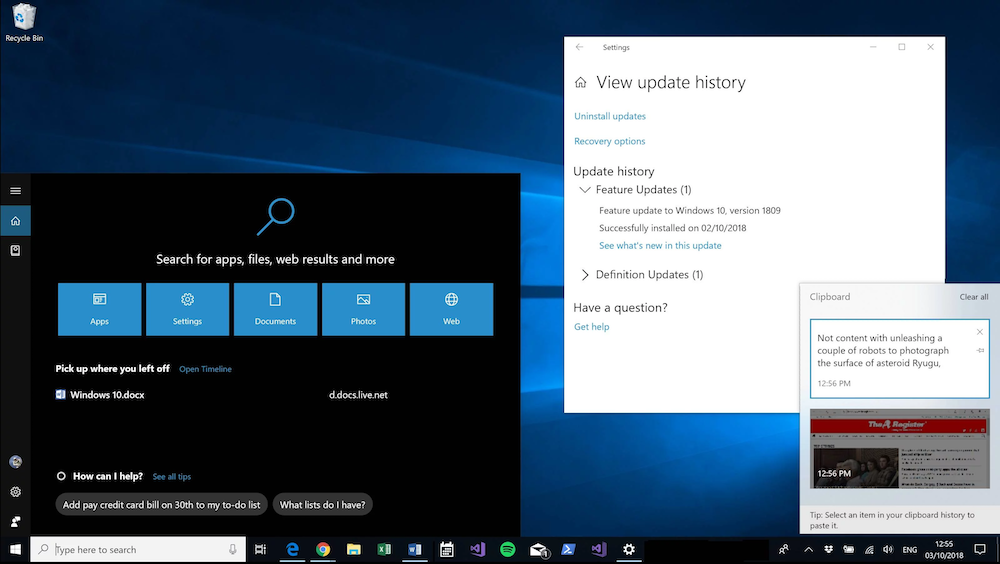Filter search by Apps tile

[99, 309]
